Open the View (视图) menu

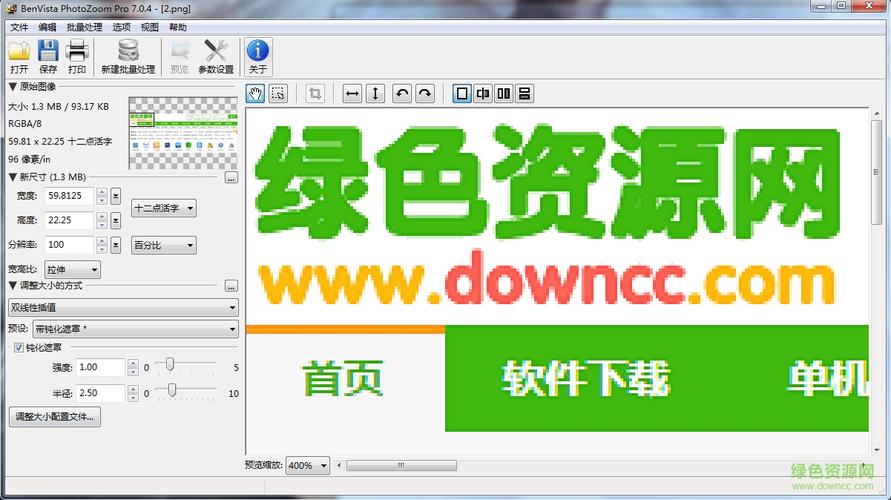149,27
